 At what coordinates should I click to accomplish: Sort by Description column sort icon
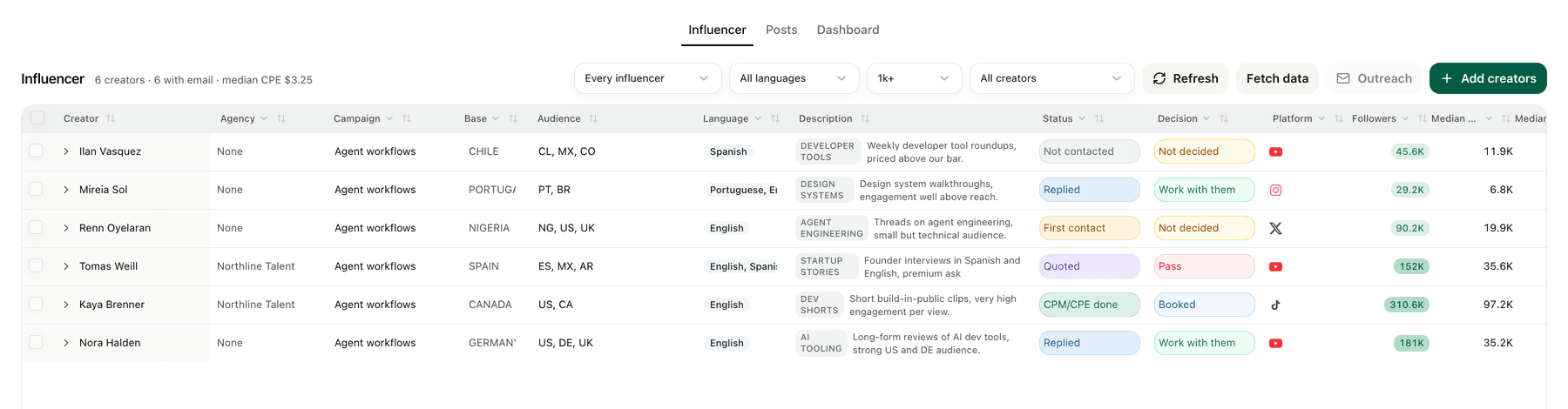(865, 118)
